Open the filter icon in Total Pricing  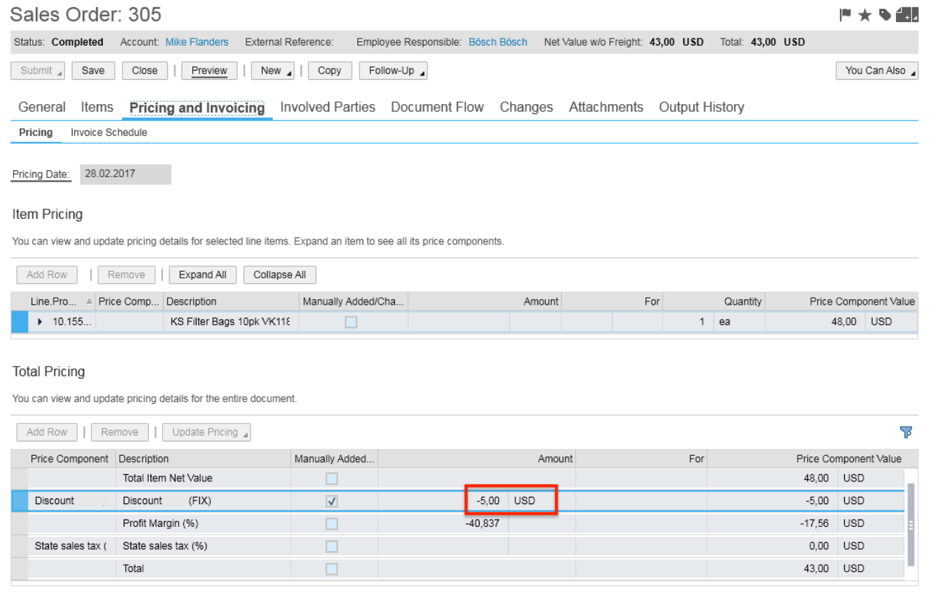905,432
